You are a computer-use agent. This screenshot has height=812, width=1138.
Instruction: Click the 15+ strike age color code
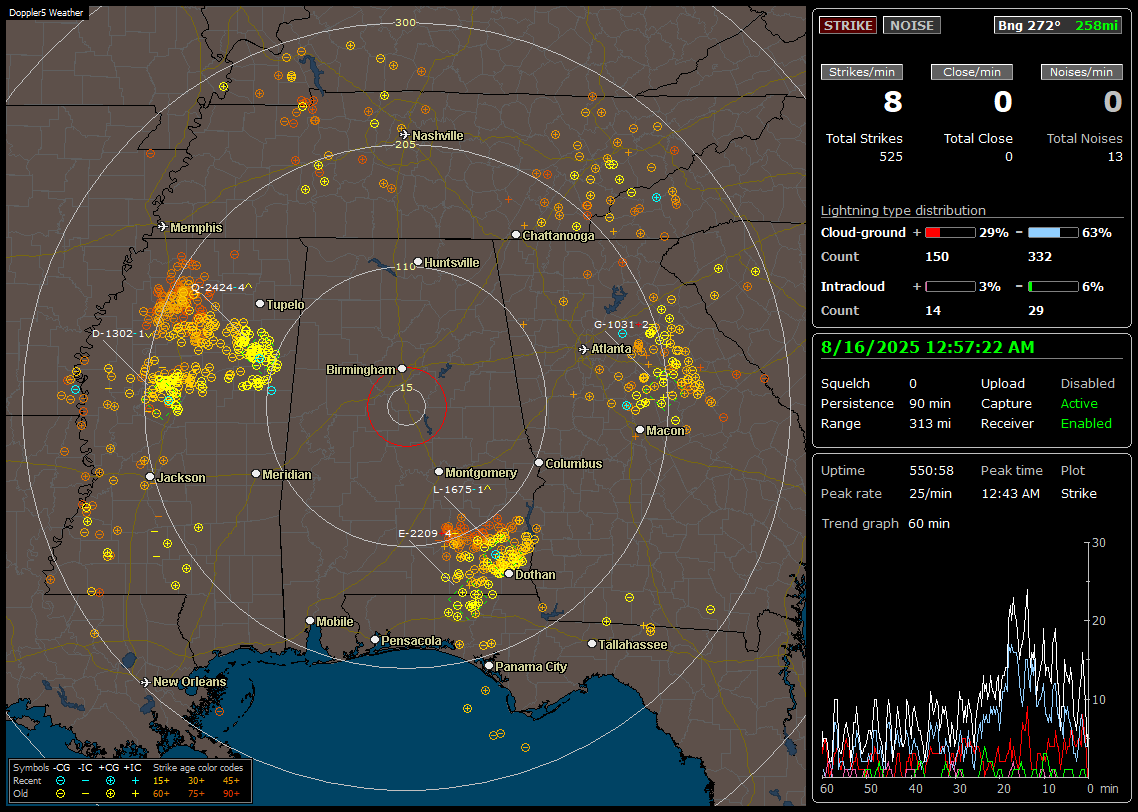click(x=161, y=781)
